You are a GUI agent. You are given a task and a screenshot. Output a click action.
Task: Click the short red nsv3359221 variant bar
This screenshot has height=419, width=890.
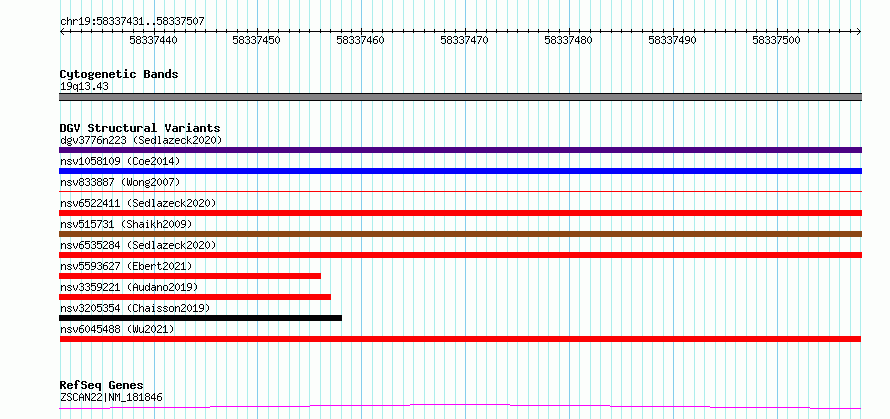coord(195,297)
